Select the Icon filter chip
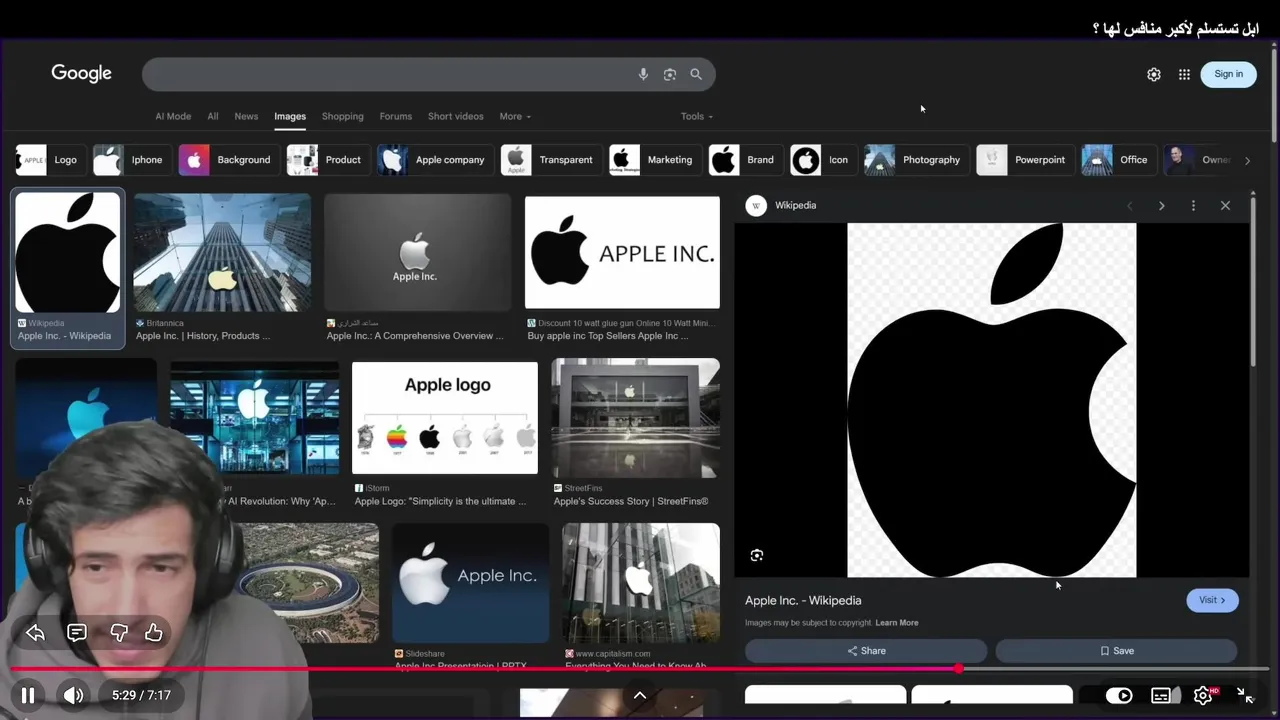Screen dimensions: 1280x720 822,160
